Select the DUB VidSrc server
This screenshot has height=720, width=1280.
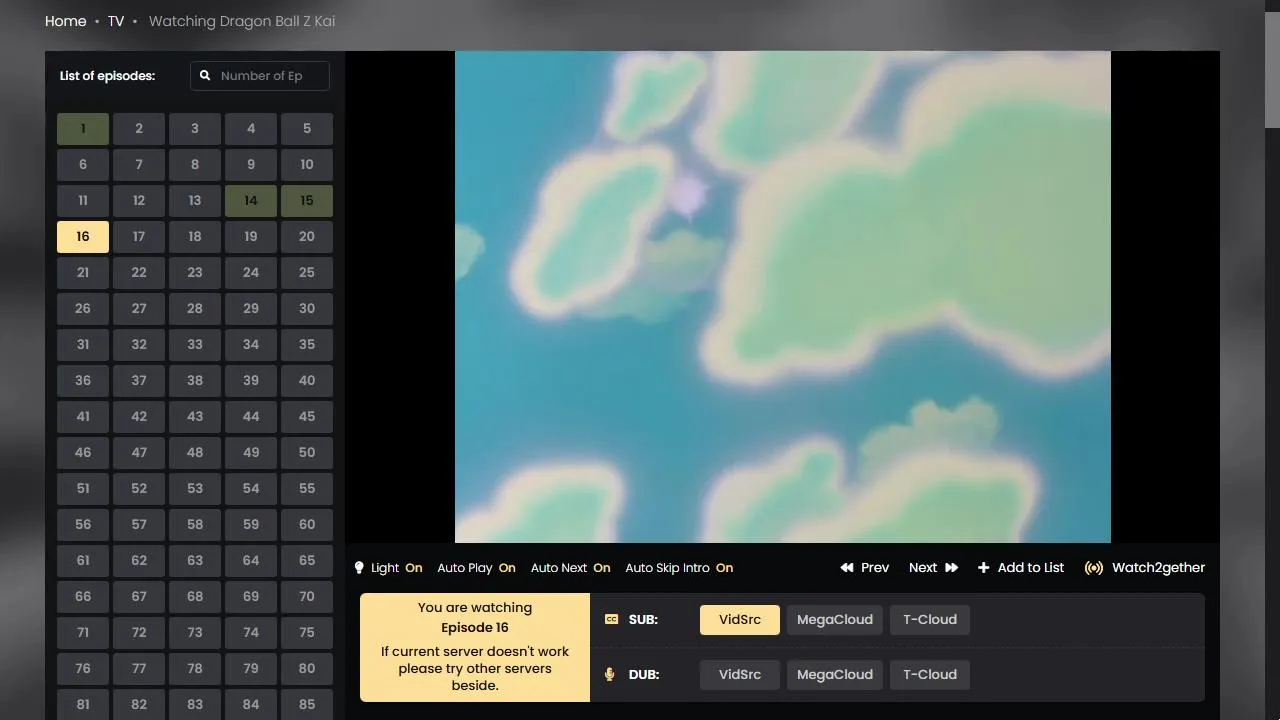point(740,674)
